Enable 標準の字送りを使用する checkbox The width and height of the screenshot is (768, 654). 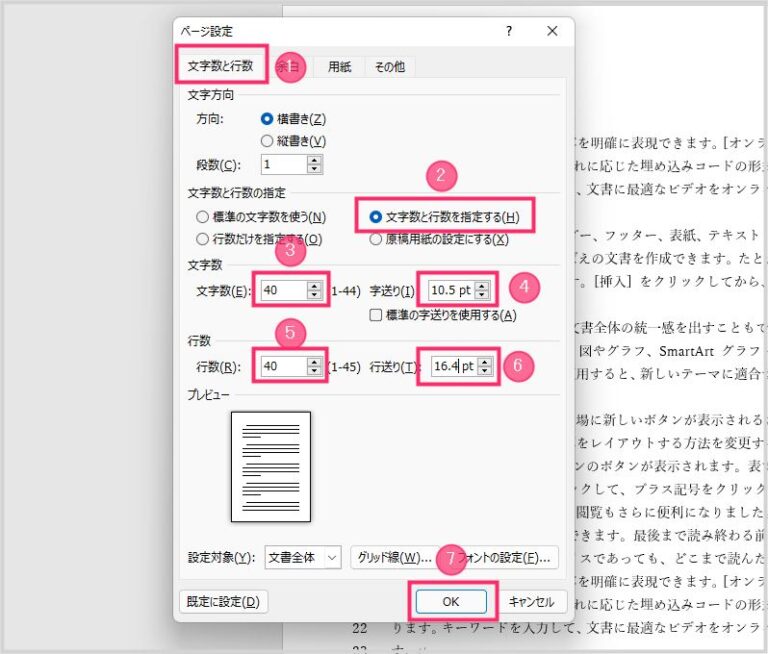[443, 315]
